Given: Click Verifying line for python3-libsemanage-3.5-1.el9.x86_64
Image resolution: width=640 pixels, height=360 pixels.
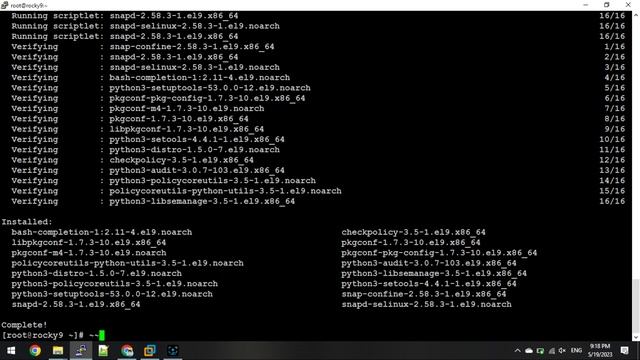Looking at the screenshot, I should pyautogui.click(x=153, y=201).
